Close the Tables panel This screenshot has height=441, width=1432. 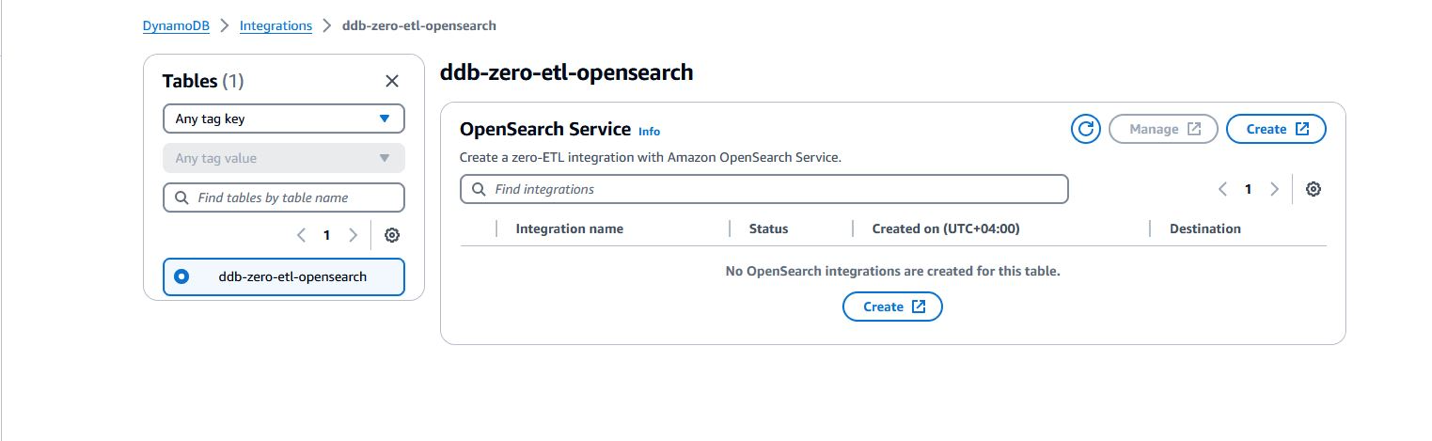click(392, 81)
